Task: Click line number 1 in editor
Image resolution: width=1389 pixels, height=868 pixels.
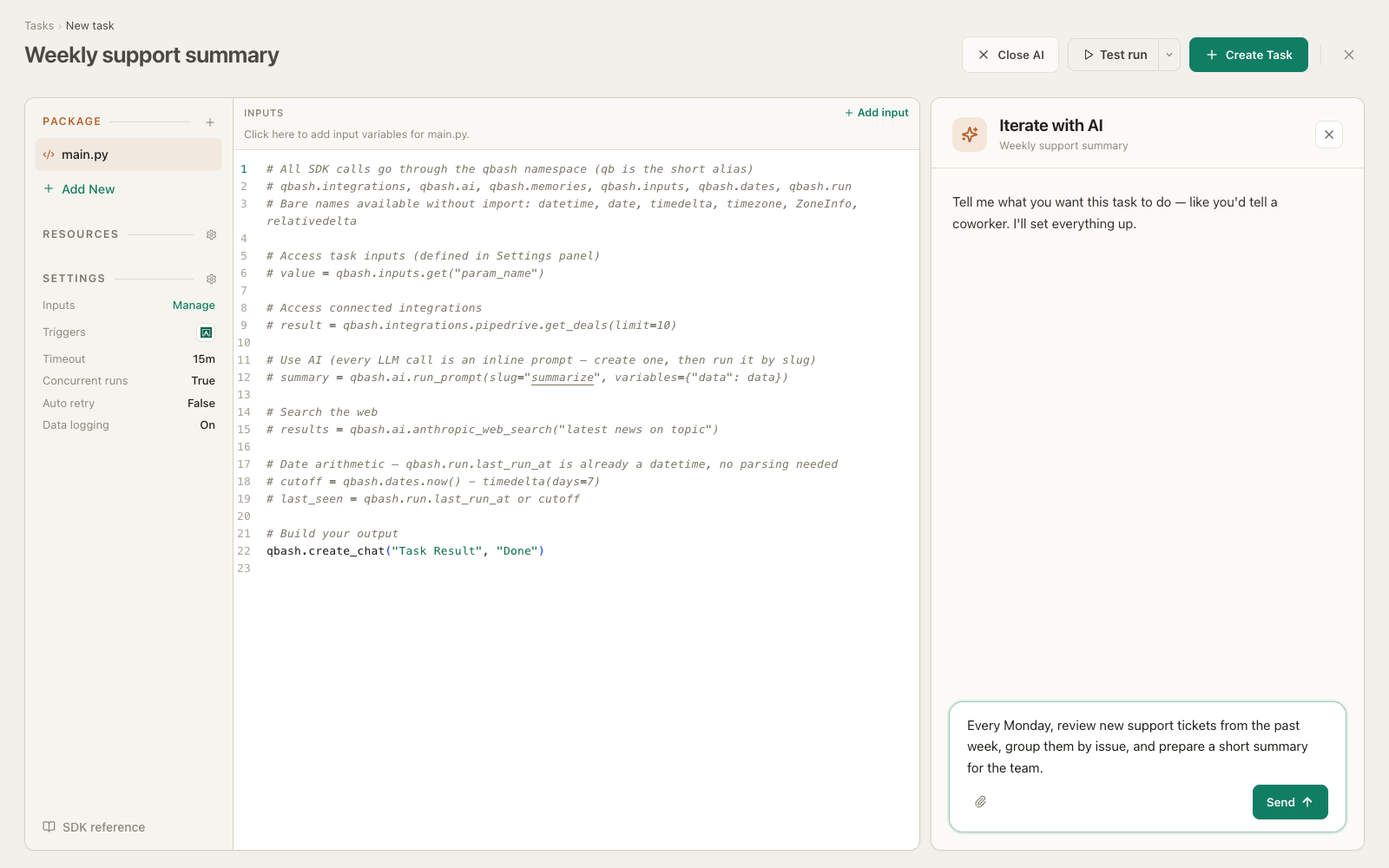Action: click(244, 169)
